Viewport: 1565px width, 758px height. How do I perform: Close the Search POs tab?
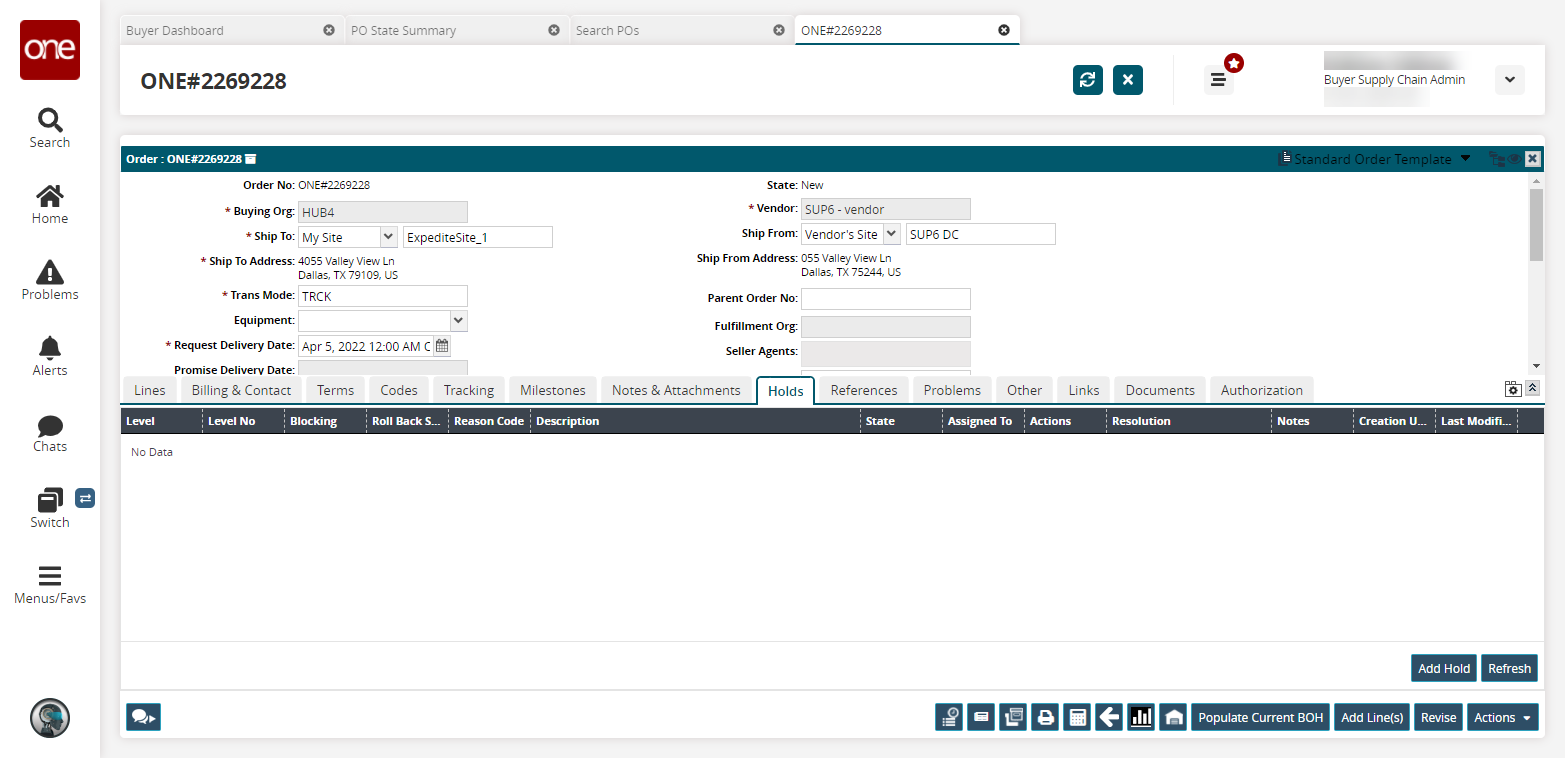pos(779,30)
